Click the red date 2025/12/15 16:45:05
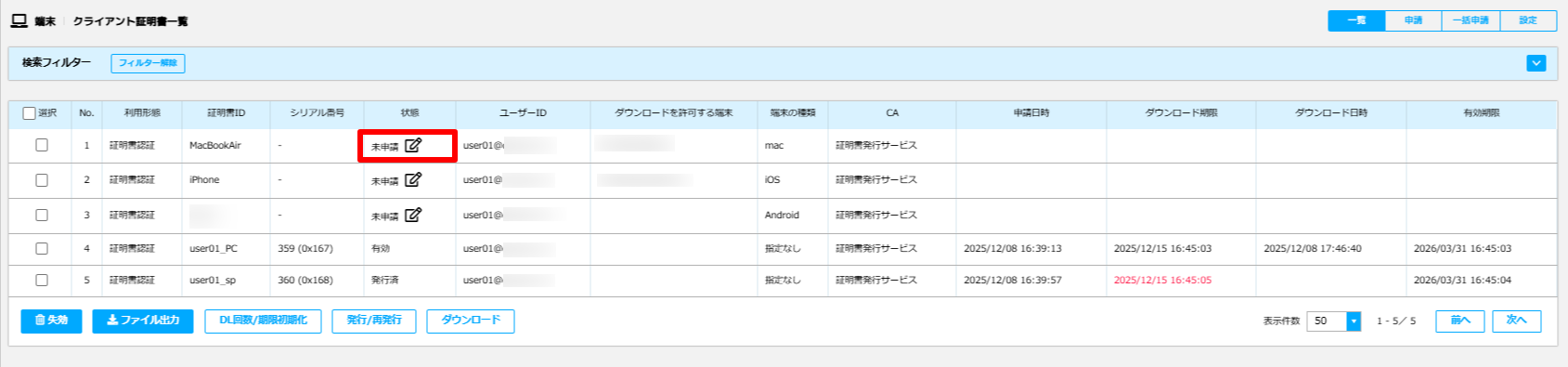The image size is (1568, 367). (1162, 281)
